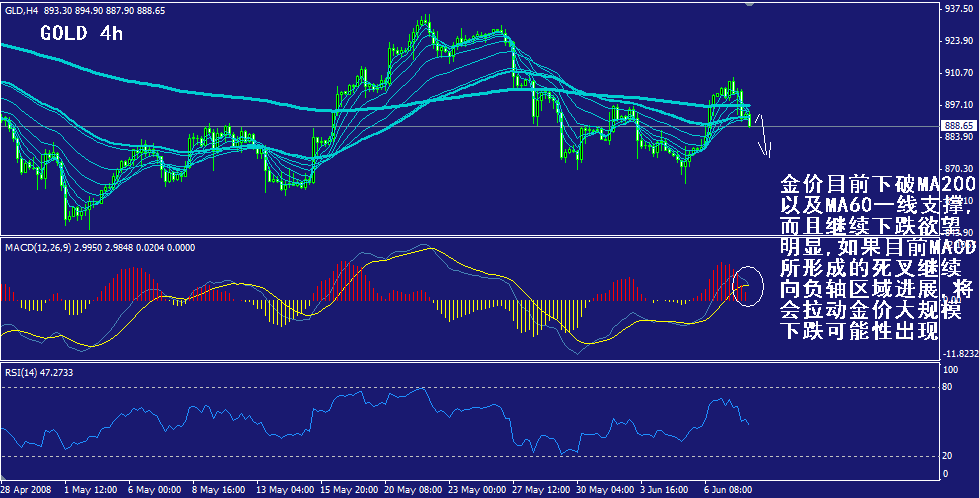980x498 pixels.
Task: Click the 883.90 price axis label
Action: (957, 136)
